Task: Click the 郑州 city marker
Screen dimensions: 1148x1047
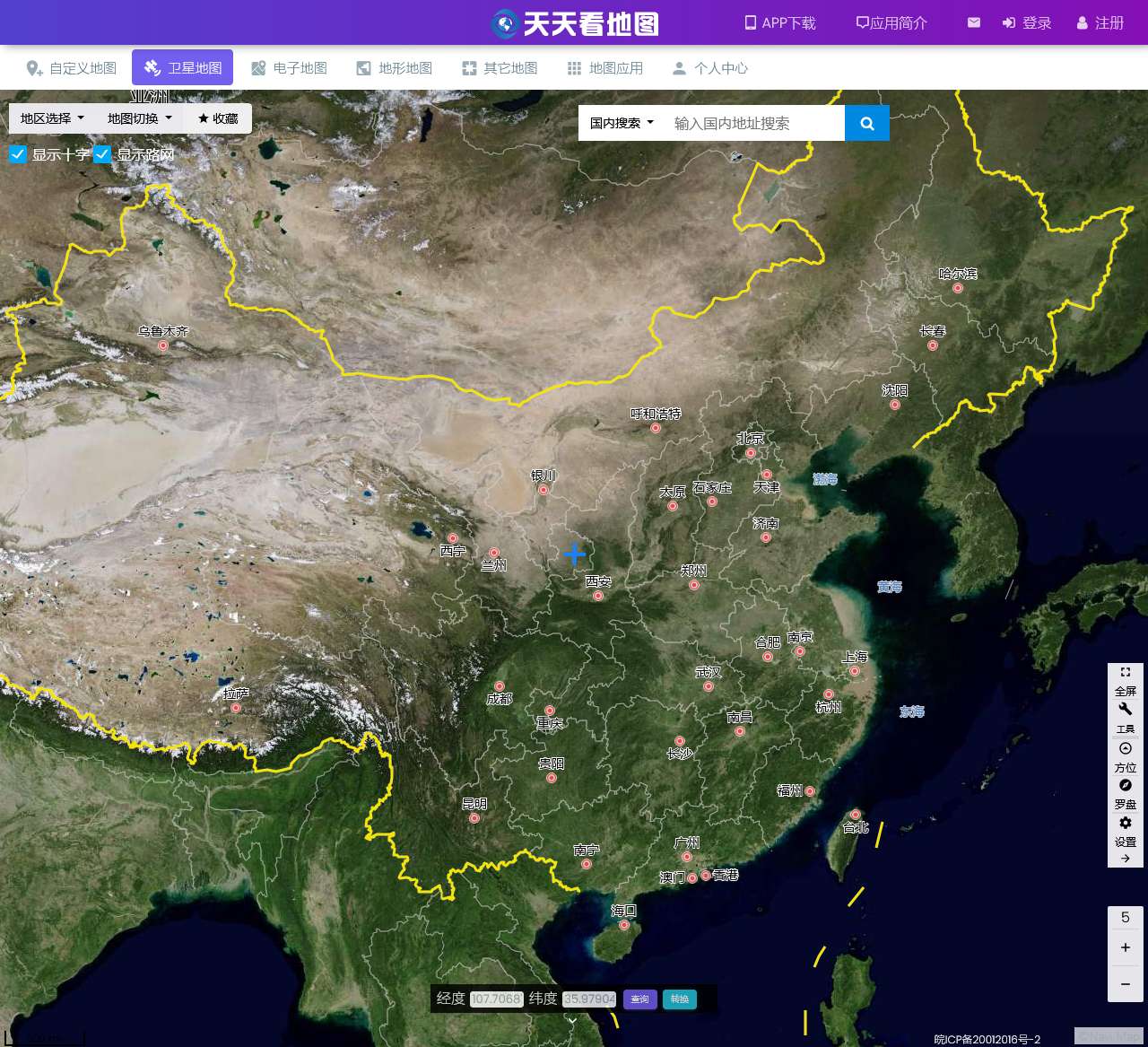Action: (694, 585)
